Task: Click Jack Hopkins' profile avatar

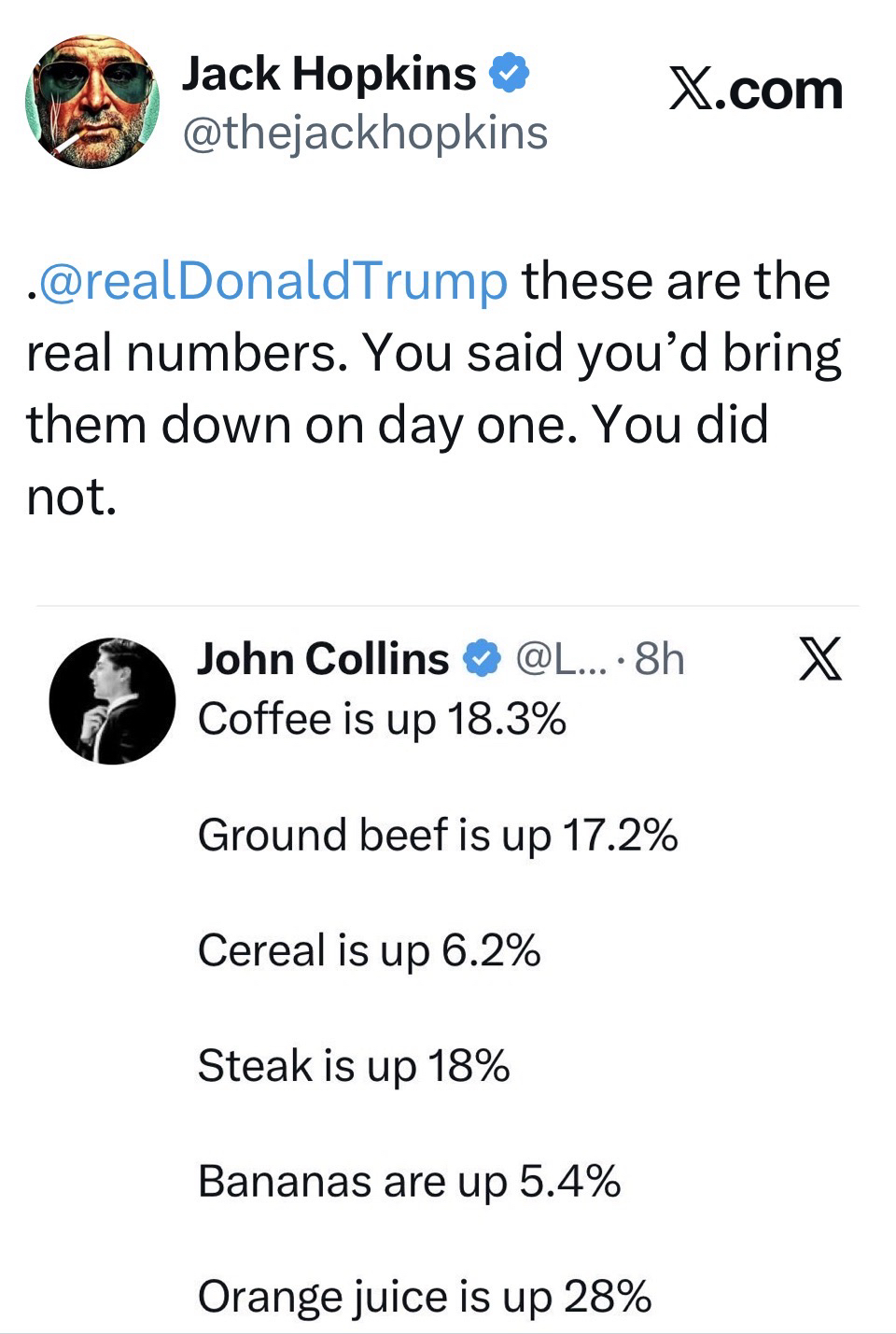Action: point(91,102)
